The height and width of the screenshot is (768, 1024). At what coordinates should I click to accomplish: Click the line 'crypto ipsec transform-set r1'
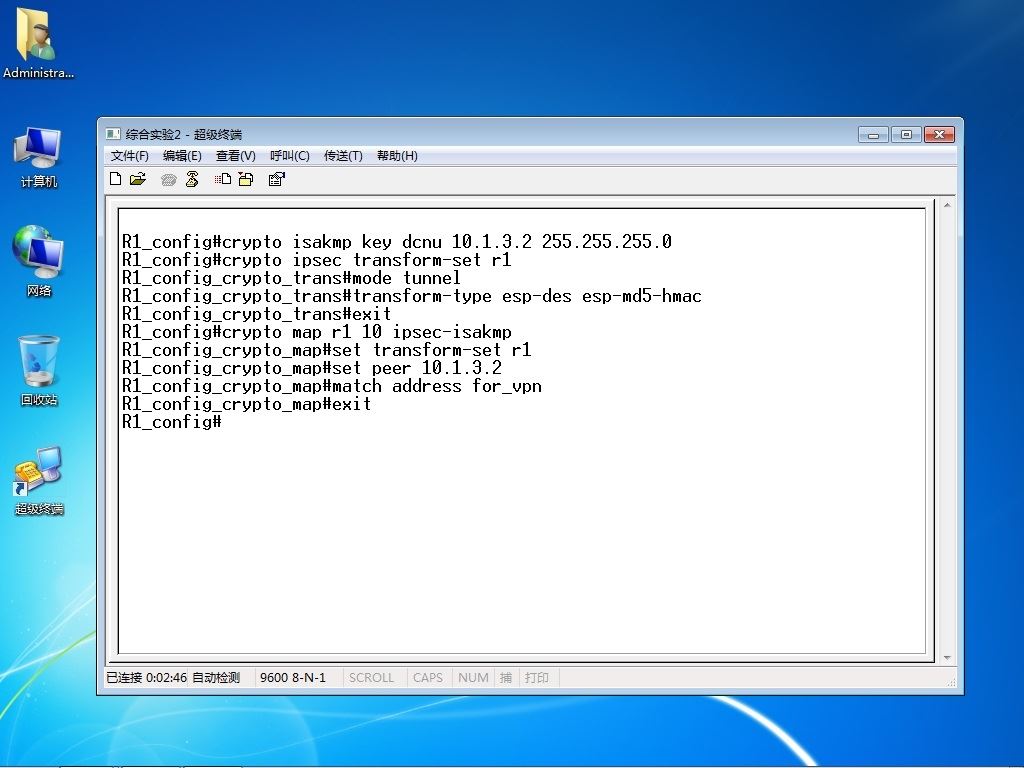317,260
